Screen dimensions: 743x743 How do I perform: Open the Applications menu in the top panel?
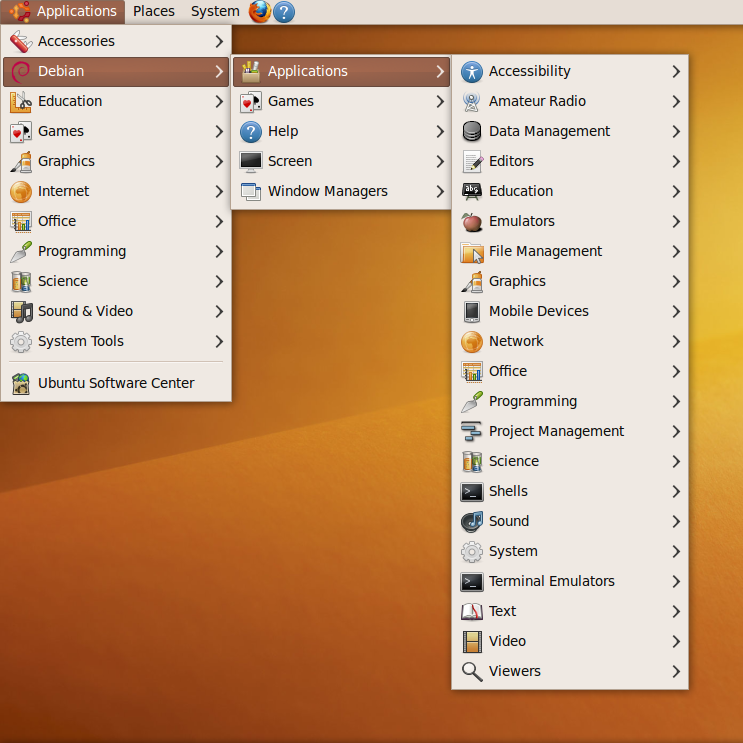63,11
